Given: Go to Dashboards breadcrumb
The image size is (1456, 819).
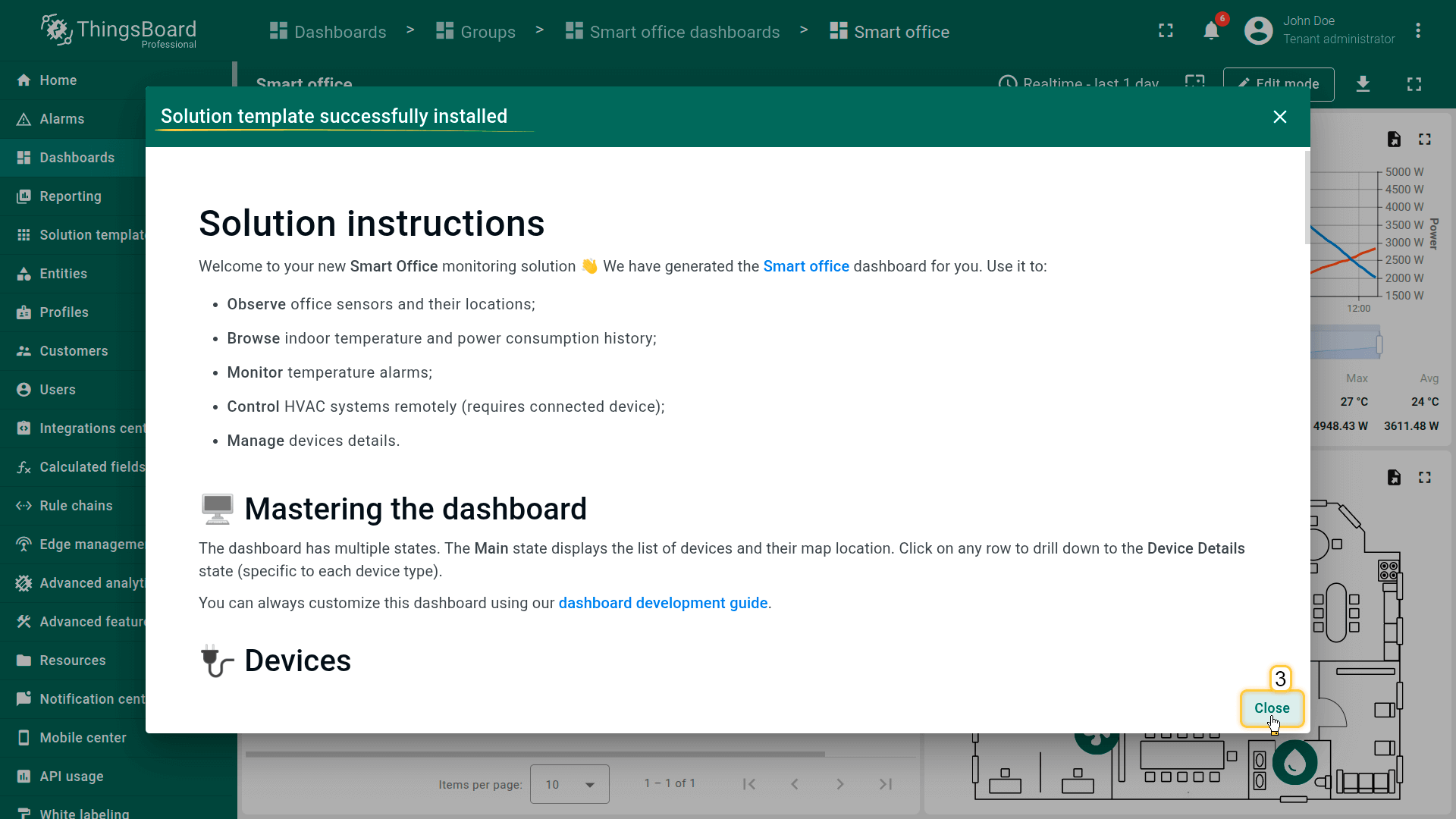Looking at the screenshot, I should tap(328, 32).
